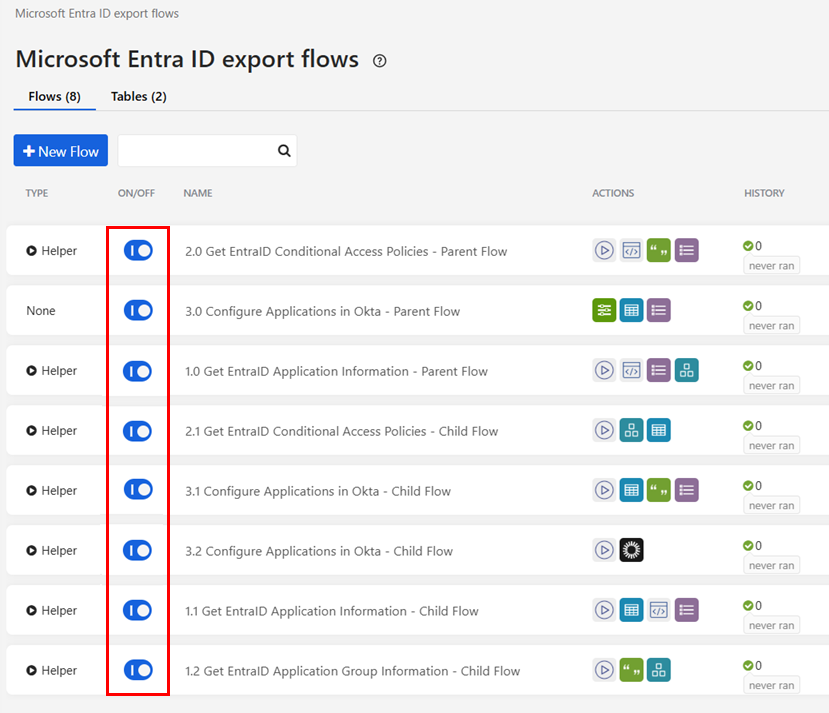829x713 pixels.
Task: Click the green settings icon in the 3.0 flow row
Action: click(604, 311)
